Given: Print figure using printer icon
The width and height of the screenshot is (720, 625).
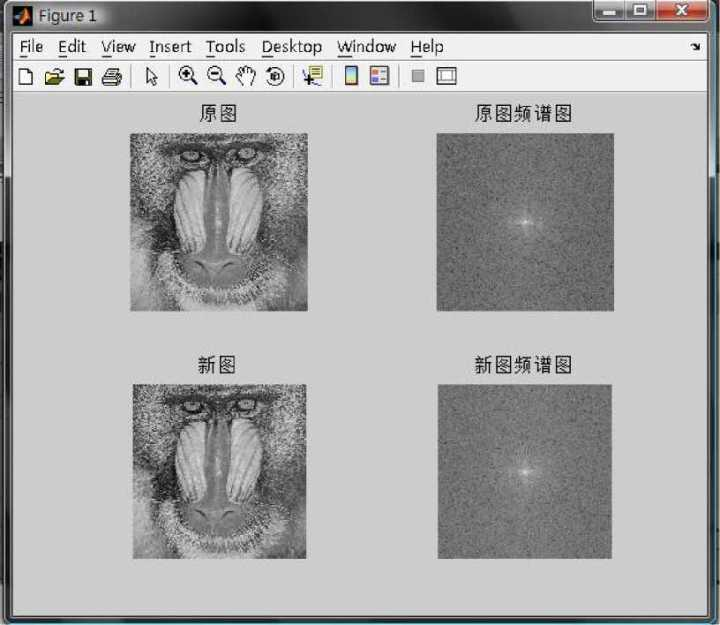Looking at the screenshot, I should [112, 77].
